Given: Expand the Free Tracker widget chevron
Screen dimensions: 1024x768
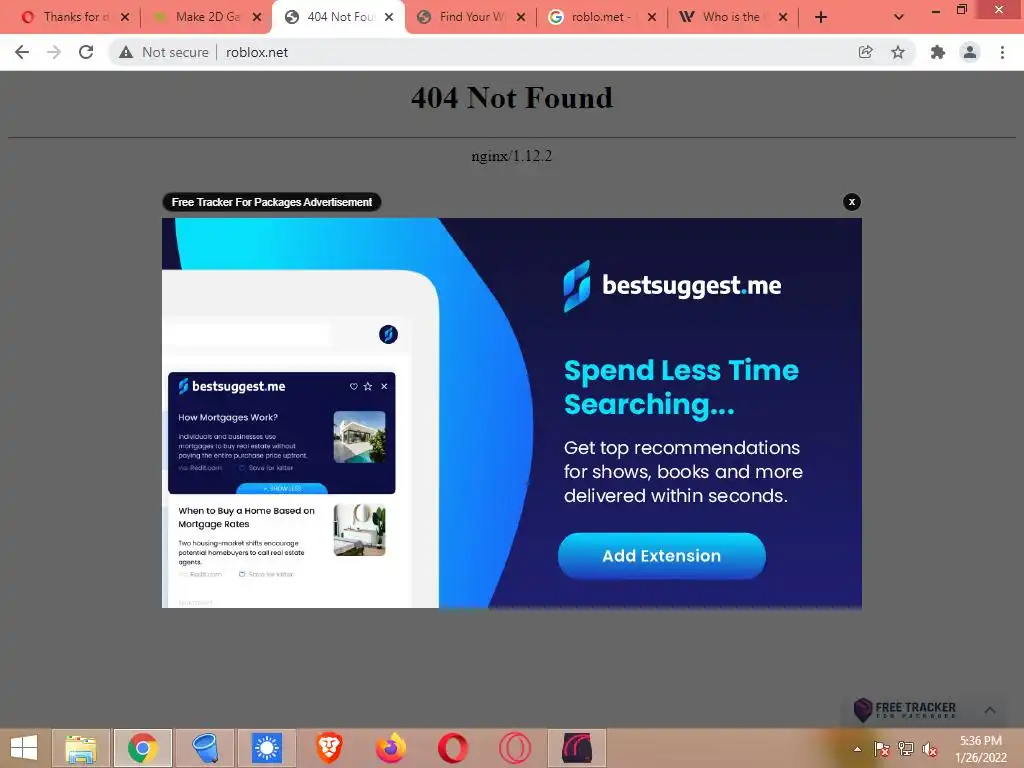Looking at the screenshot, I should point(990,710).
